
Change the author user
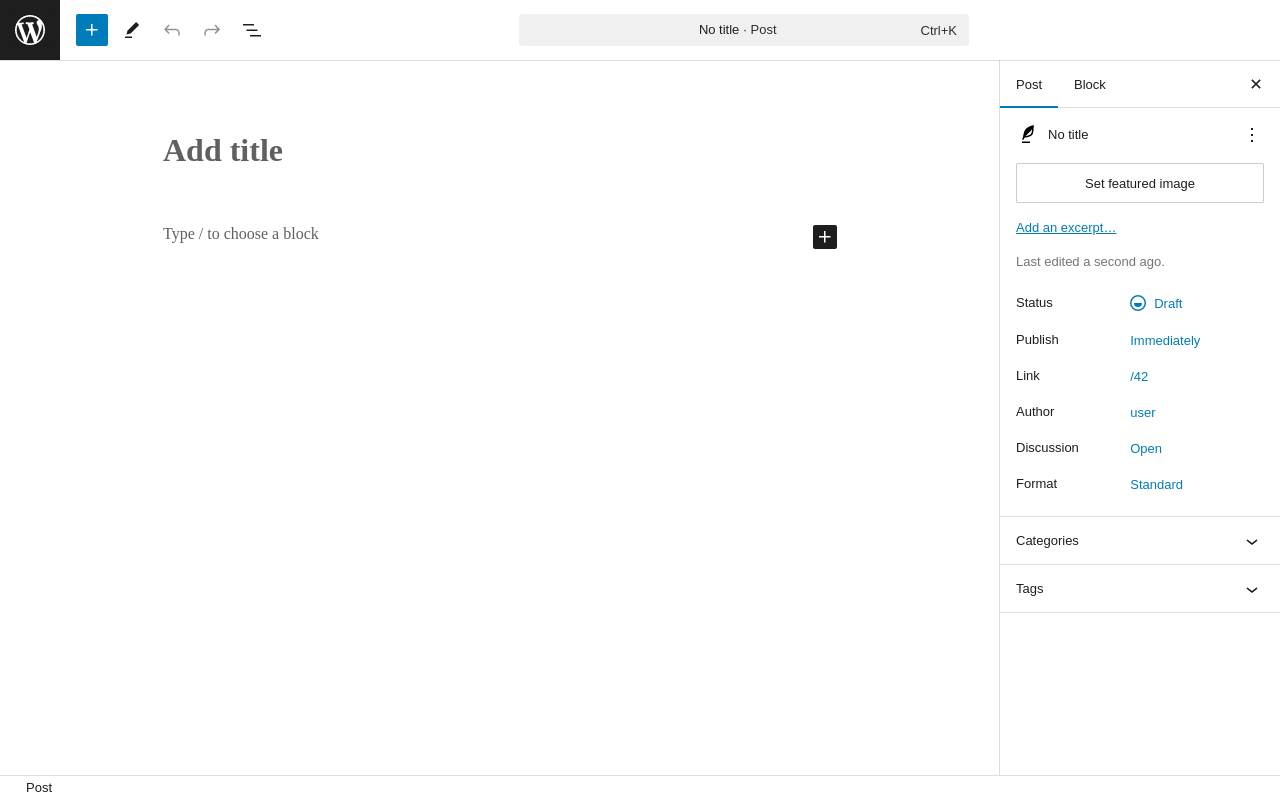(1143, 412)
